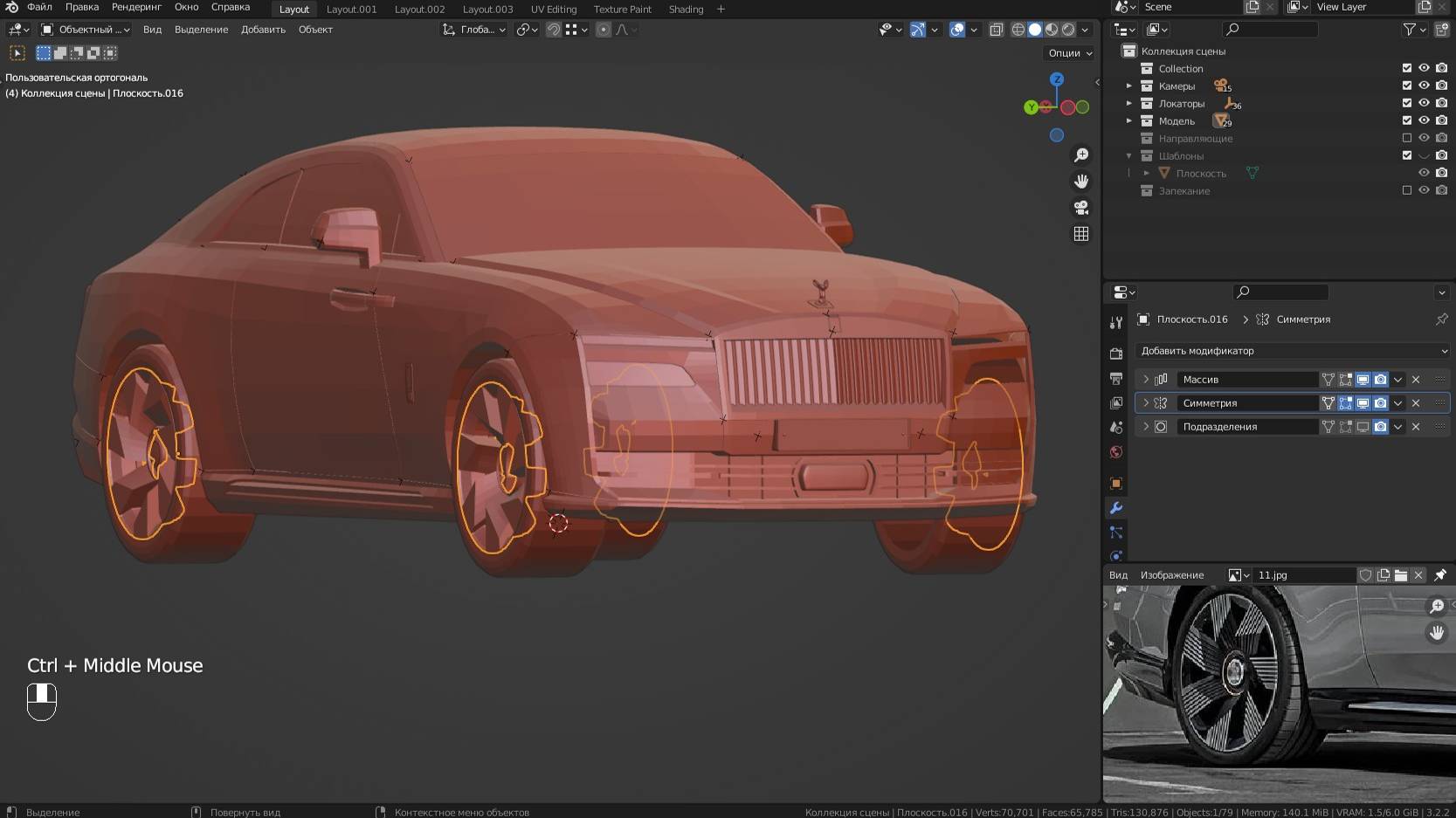Viewport: 1456px width, 818px height.
Task: Toggle proportional editing icon
Action: (604, 29)
